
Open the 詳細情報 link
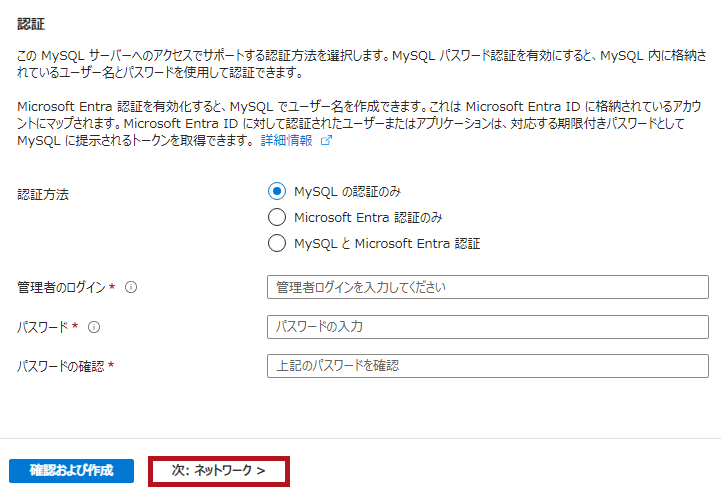pos(285,141)
